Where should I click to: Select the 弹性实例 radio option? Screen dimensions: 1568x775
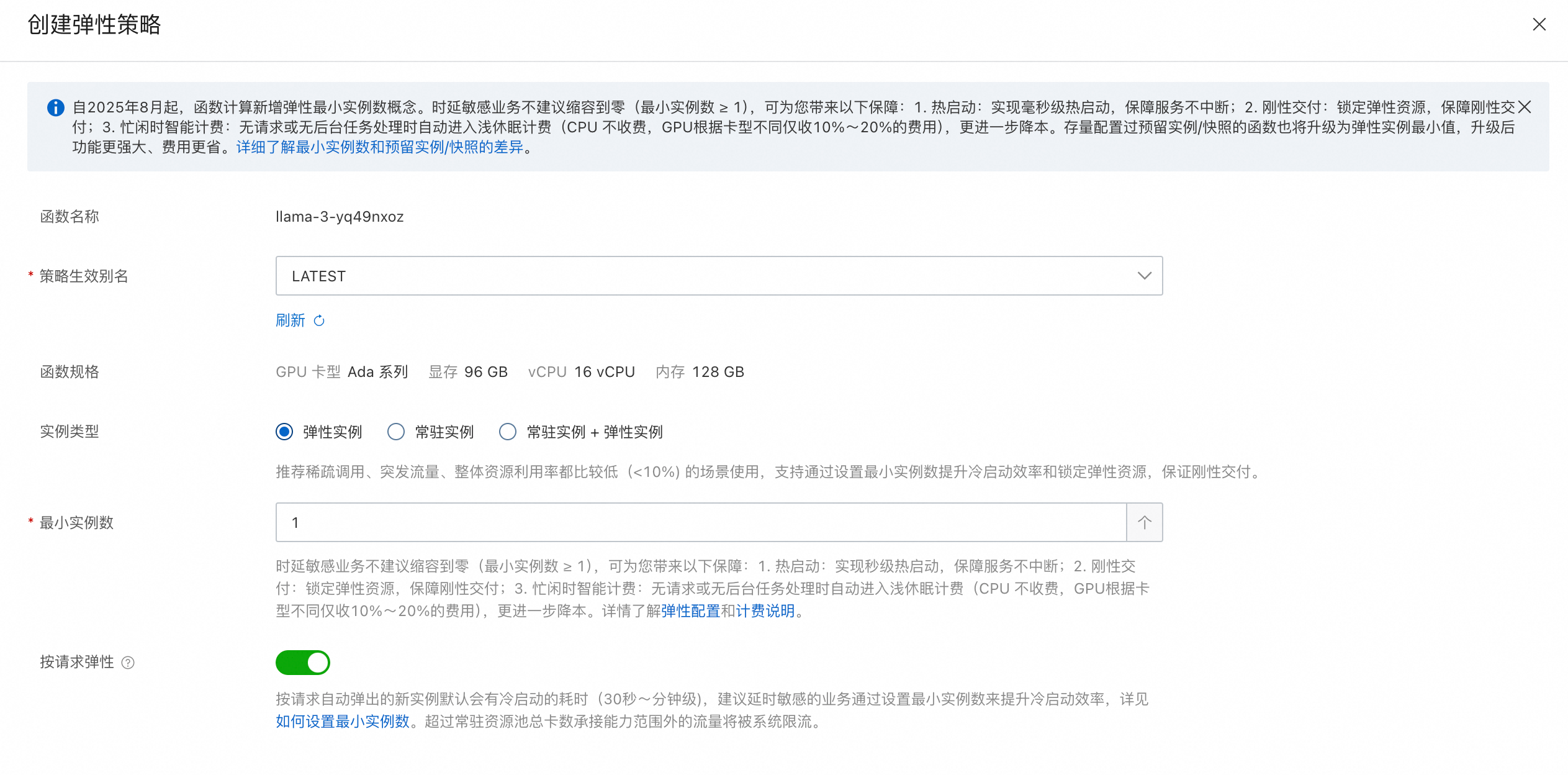(x=284, y=432)
